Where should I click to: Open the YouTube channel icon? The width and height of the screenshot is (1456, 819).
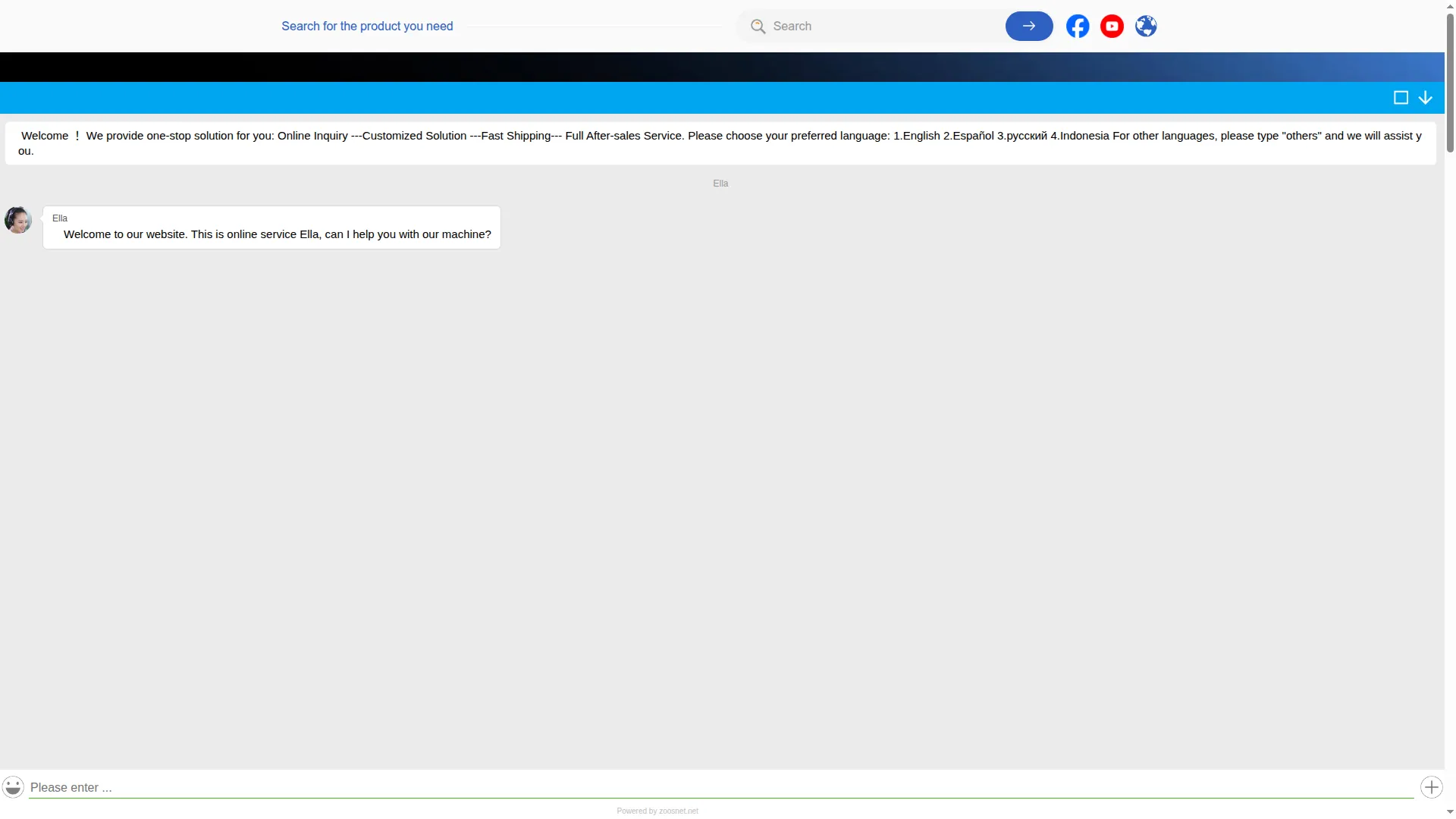click(x=1112, y=26)
